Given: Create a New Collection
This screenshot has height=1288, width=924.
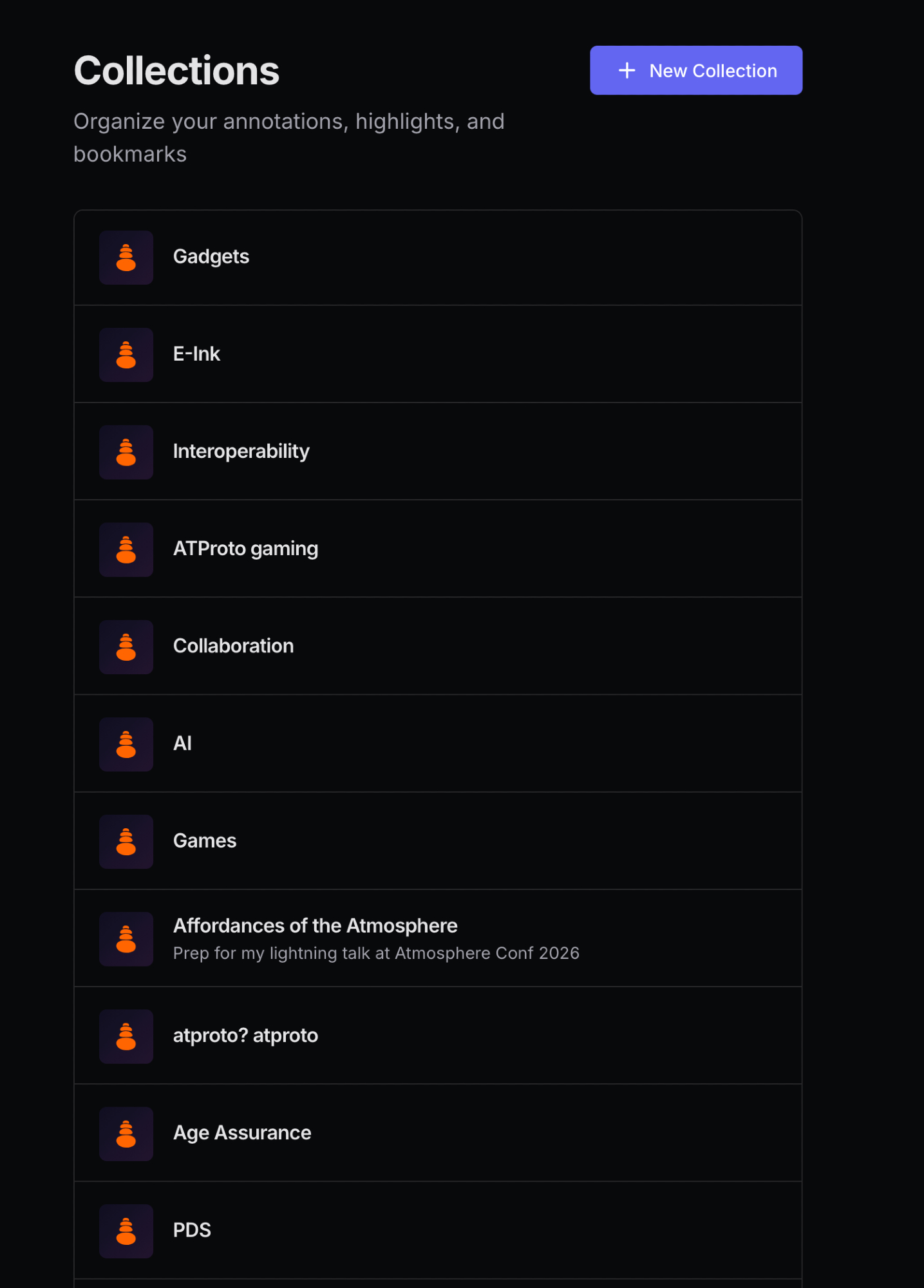Looking at the screenshot, I should click(695, 70).
